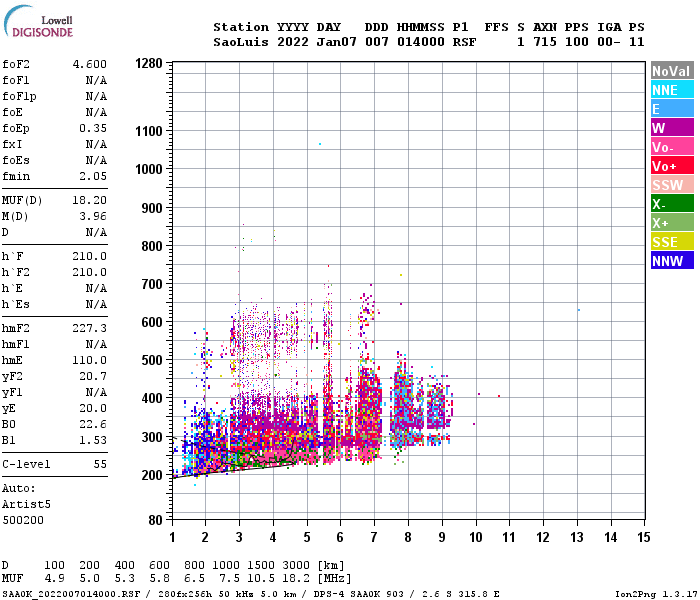Click the foEp value 0.35
This screenshot has width=700, height=600.
pos(93,128)
